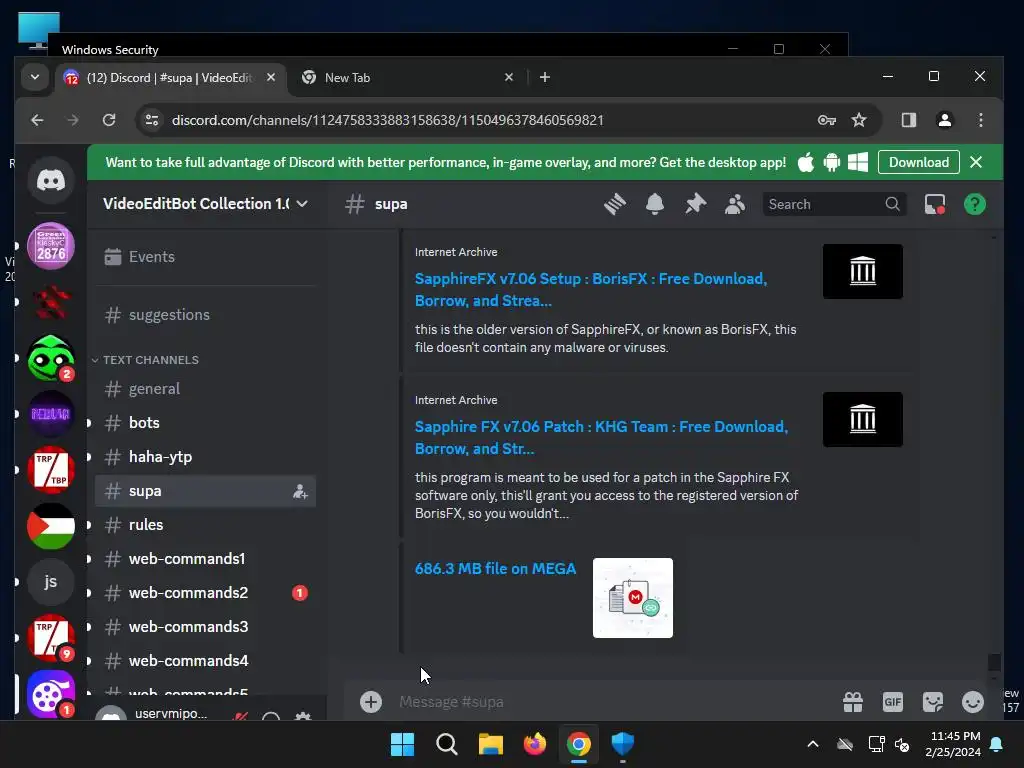The height and width of the screenshot is (768, 1024).
Task: Go back in browser history
Action: pyautogui.click(x=37, y=120)
